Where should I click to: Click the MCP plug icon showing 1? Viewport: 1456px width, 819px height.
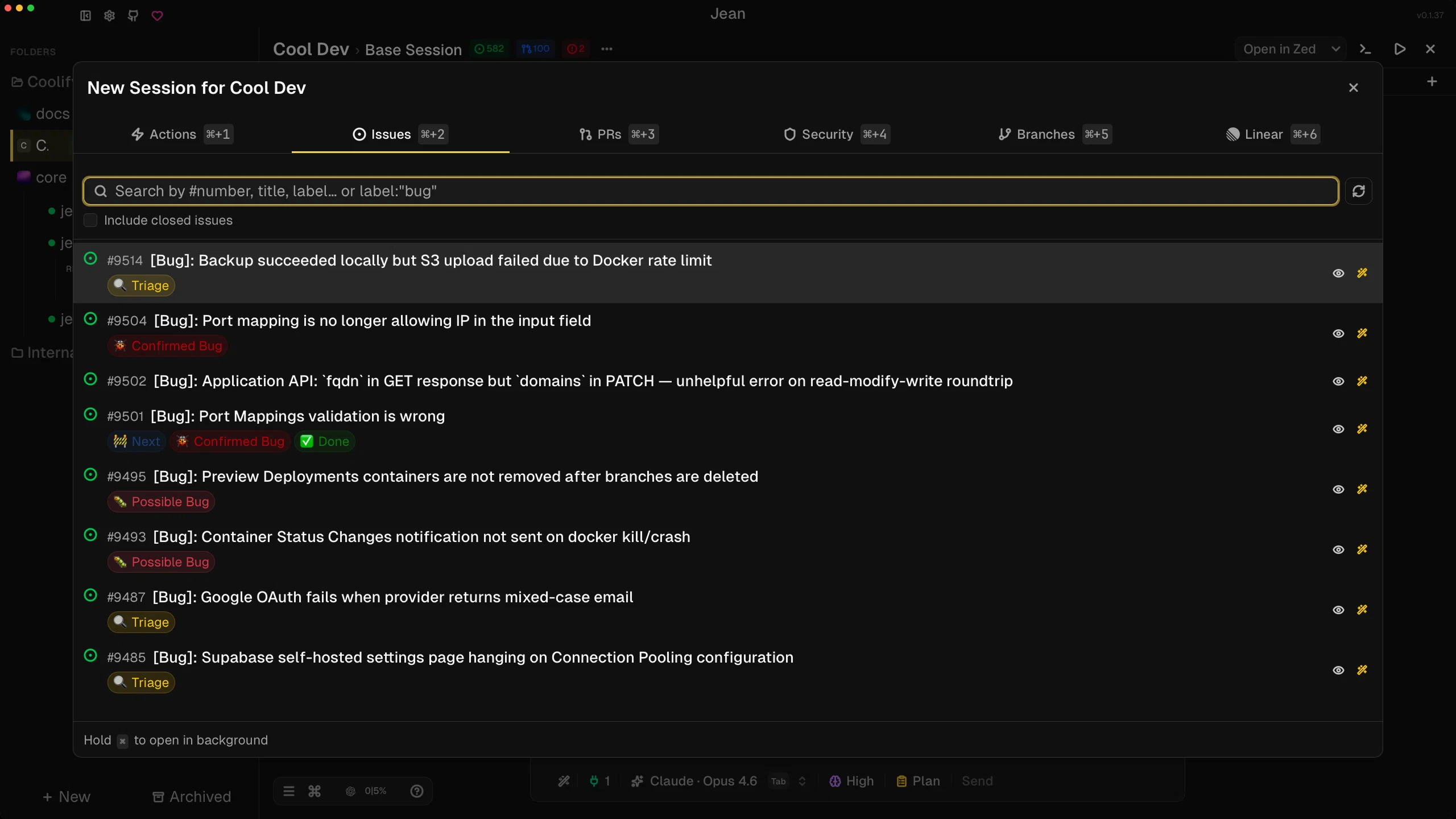pyautogui.click(x=598, y=781)
